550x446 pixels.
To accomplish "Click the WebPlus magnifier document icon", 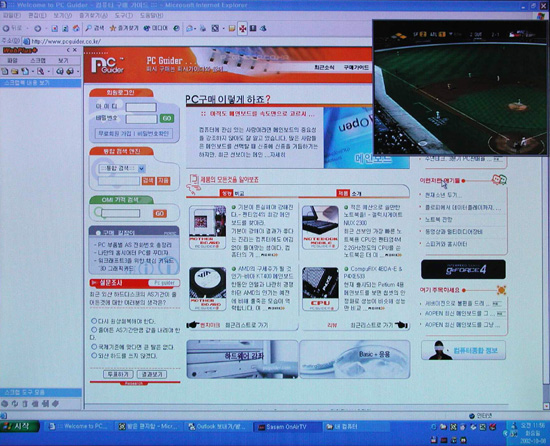I will pyautogui.click(x=40, y=72).
